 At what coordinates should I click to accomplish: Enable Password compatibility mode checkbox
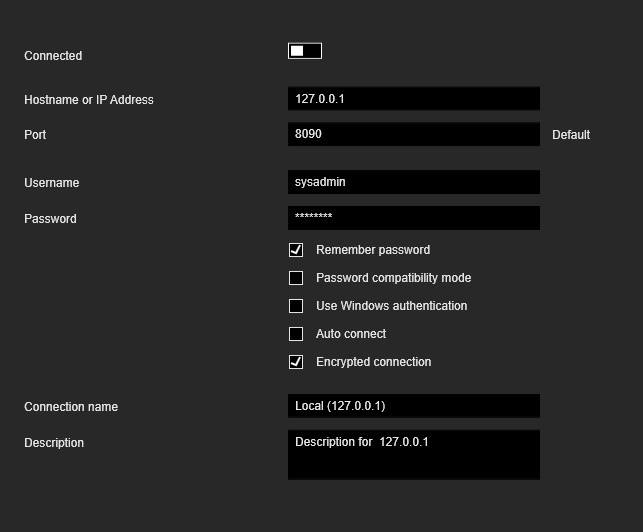[x=296, y=278]
